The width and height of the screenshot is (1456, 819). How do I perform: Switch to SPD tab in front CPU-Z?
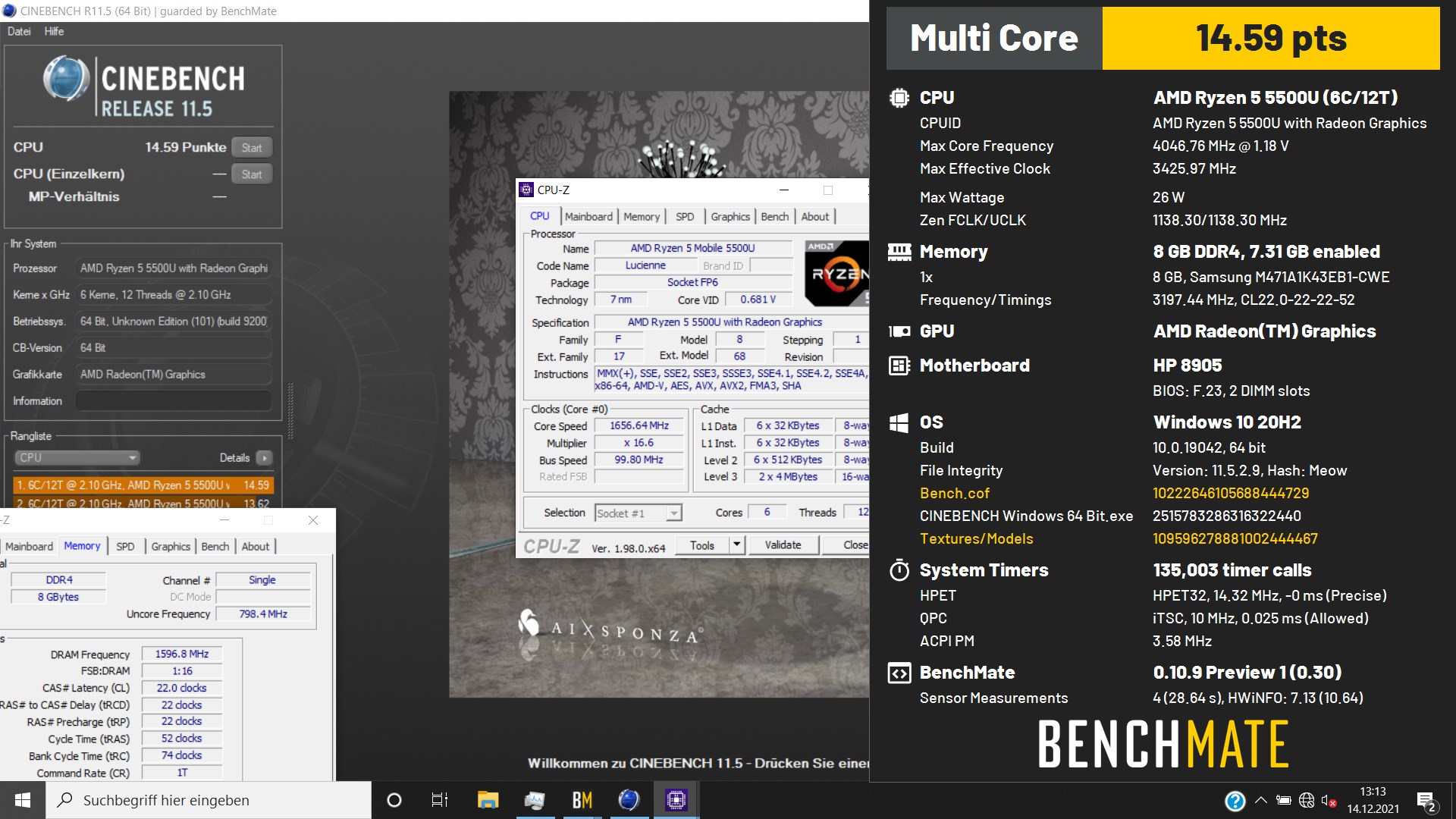685,216
